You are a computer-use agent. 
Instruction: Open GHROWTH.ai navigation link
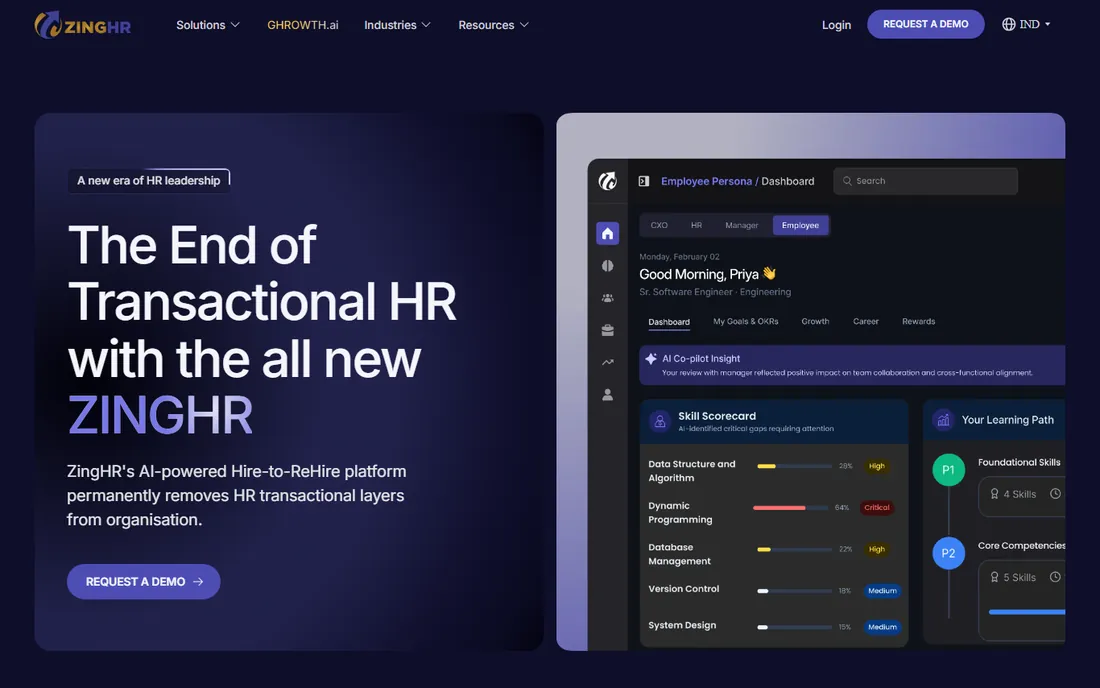302,25
